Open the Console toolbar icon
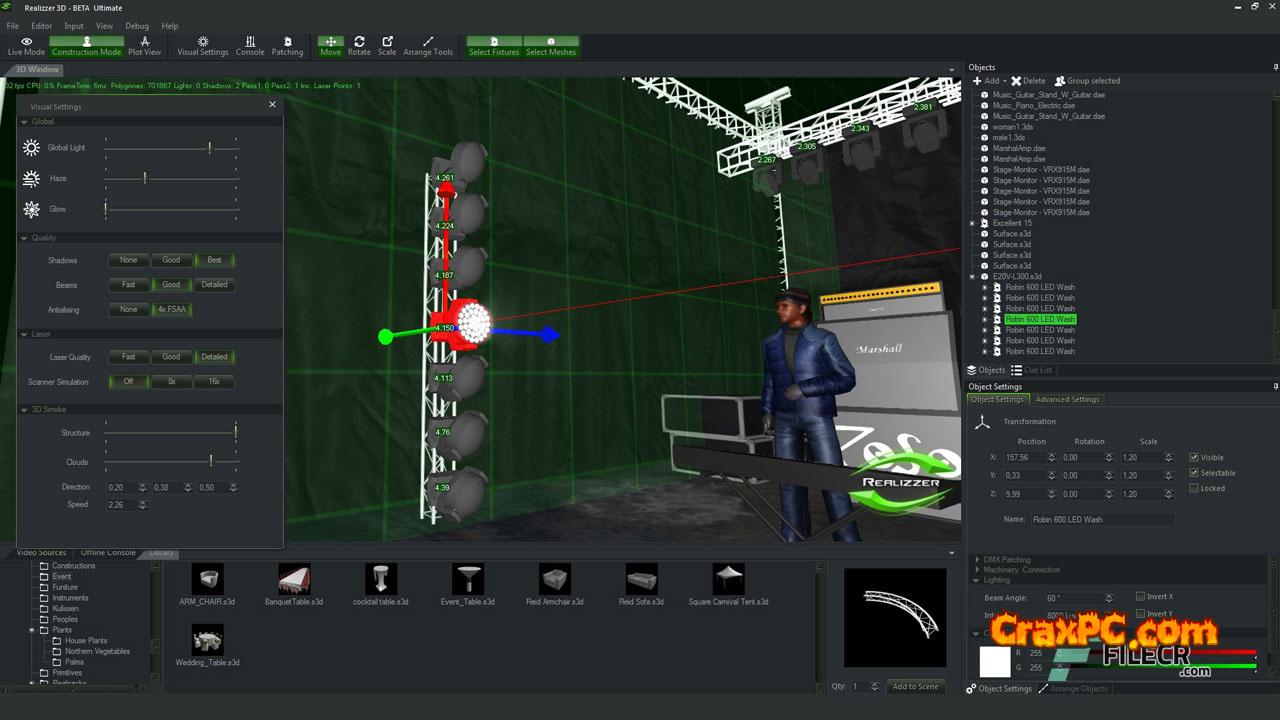The height and width of the screenshot is (720, 1280). [250, 46]
